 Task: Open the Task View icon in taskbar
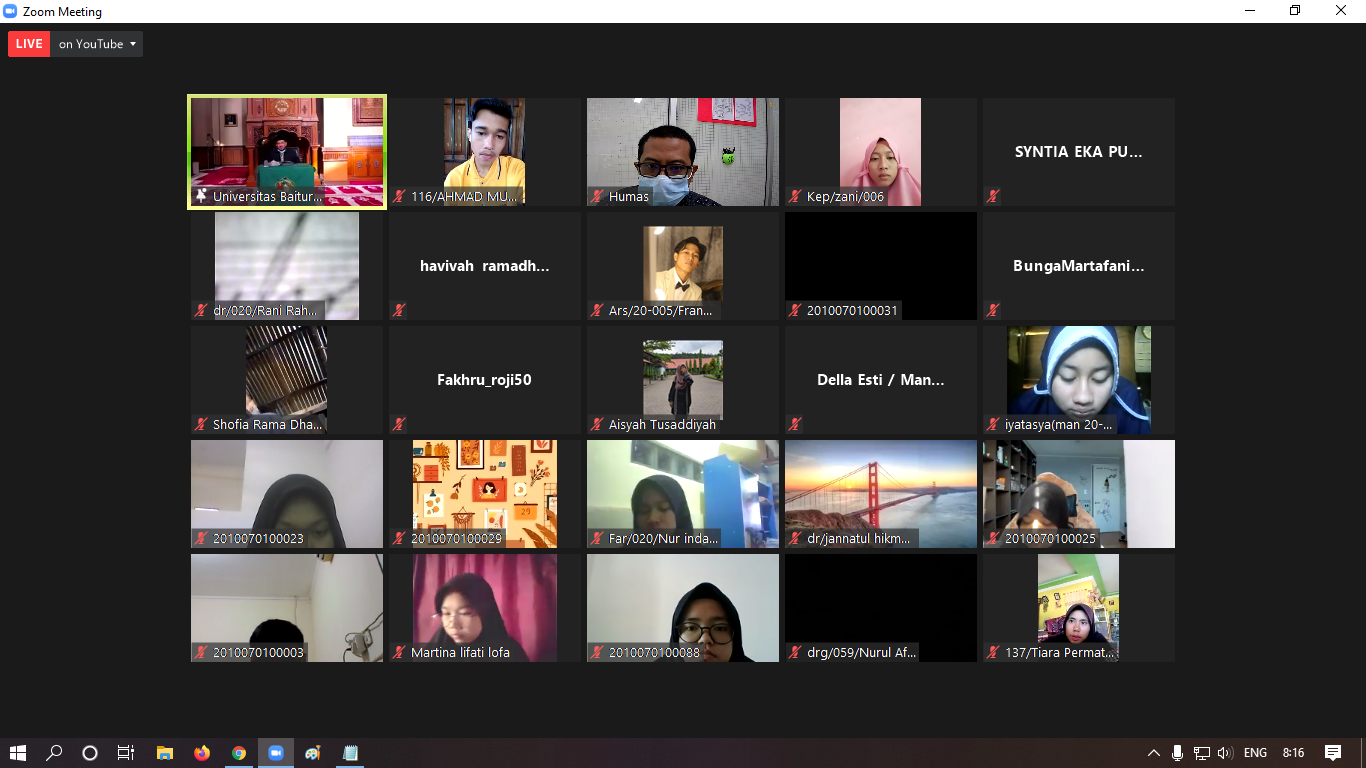(126, 753)
